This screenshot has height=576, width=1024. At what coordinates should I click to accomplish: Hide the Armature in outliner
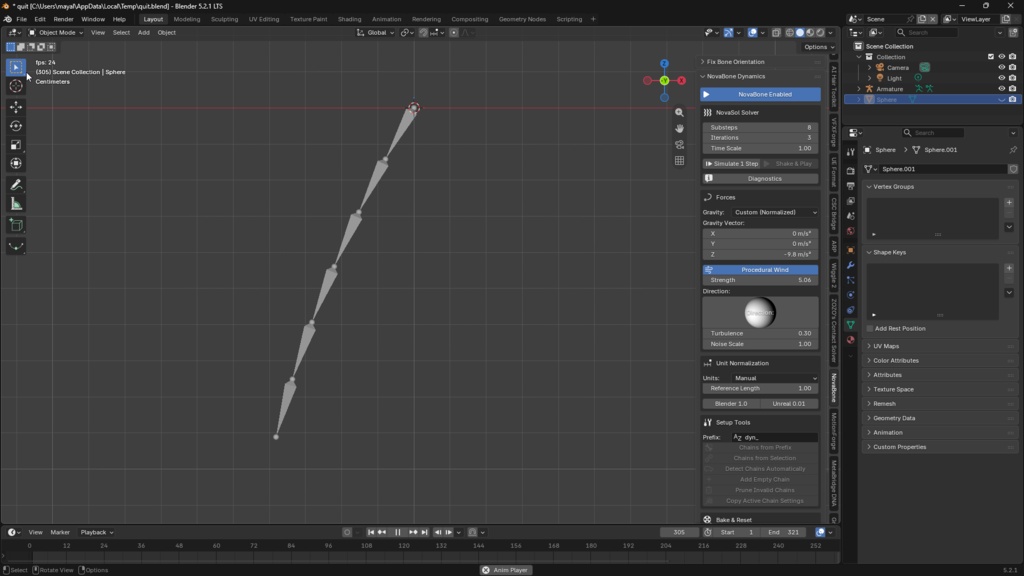pyautogui.click(x=1001, y=88)
